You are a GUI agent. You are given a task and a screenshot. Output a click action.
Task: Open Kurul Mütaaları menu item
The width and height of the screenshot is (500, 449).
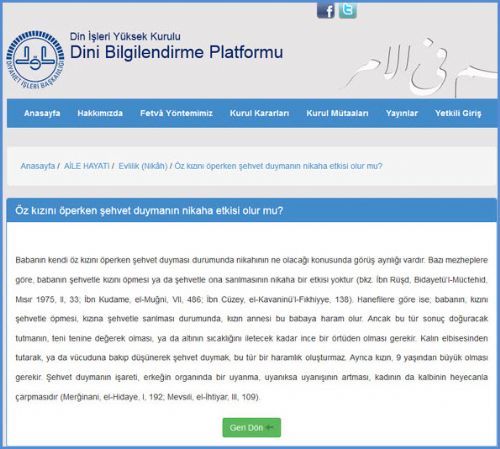[337, 113]
